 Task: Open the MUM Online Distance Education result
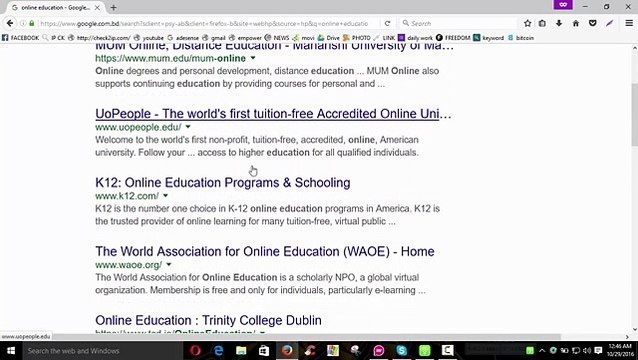point(275,46)
